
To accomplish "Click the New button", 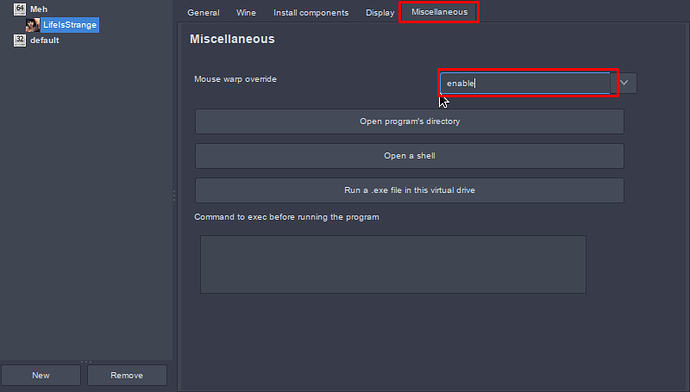I will (x=41, y=375).
